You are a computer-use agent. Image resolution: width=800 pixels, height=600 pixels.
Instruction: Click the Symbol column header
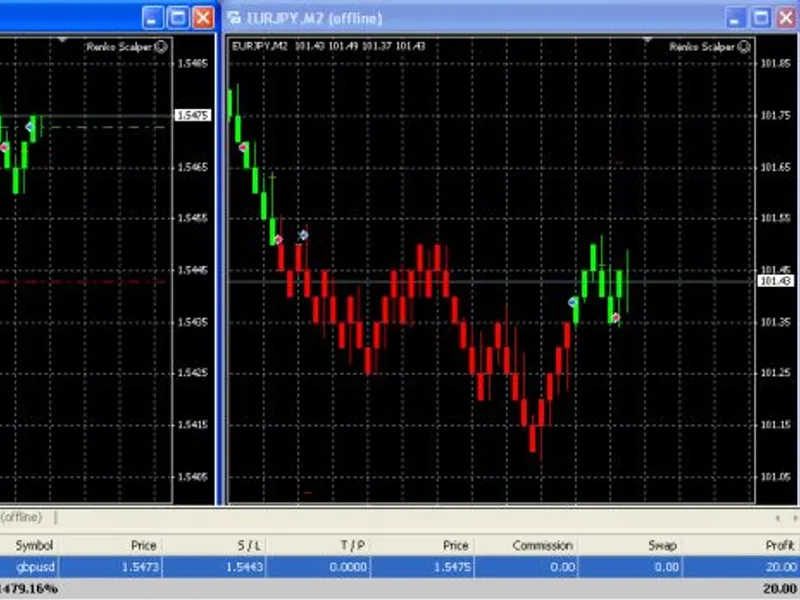(x=34, y=545)
